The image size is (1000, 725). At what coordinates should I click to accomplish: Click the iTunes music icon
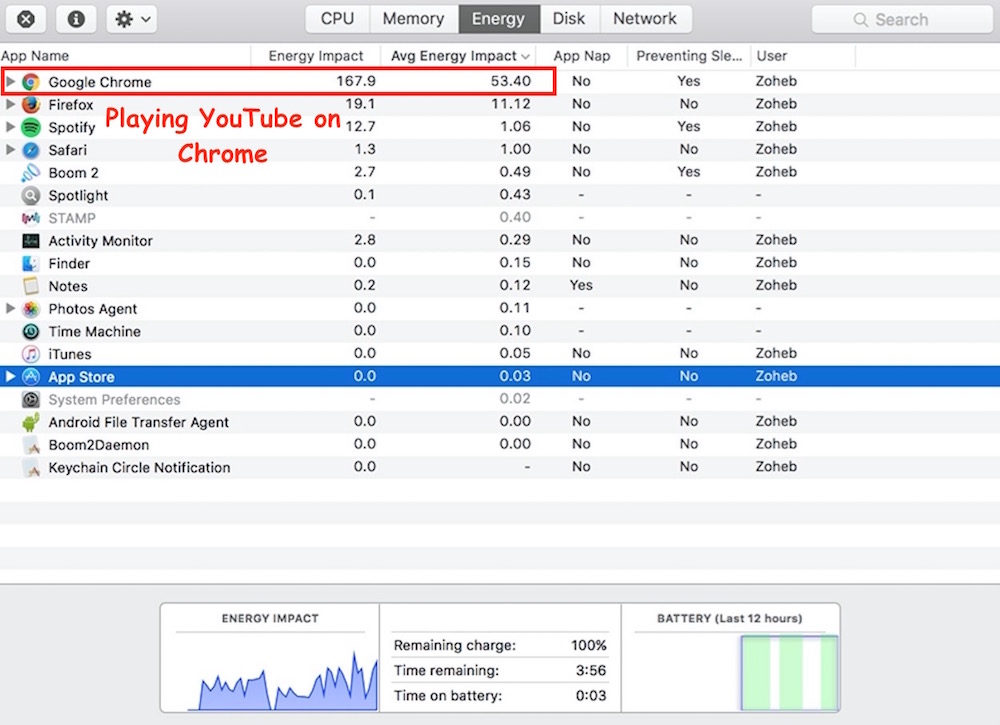pyautogui.click(x=31, y=354)
